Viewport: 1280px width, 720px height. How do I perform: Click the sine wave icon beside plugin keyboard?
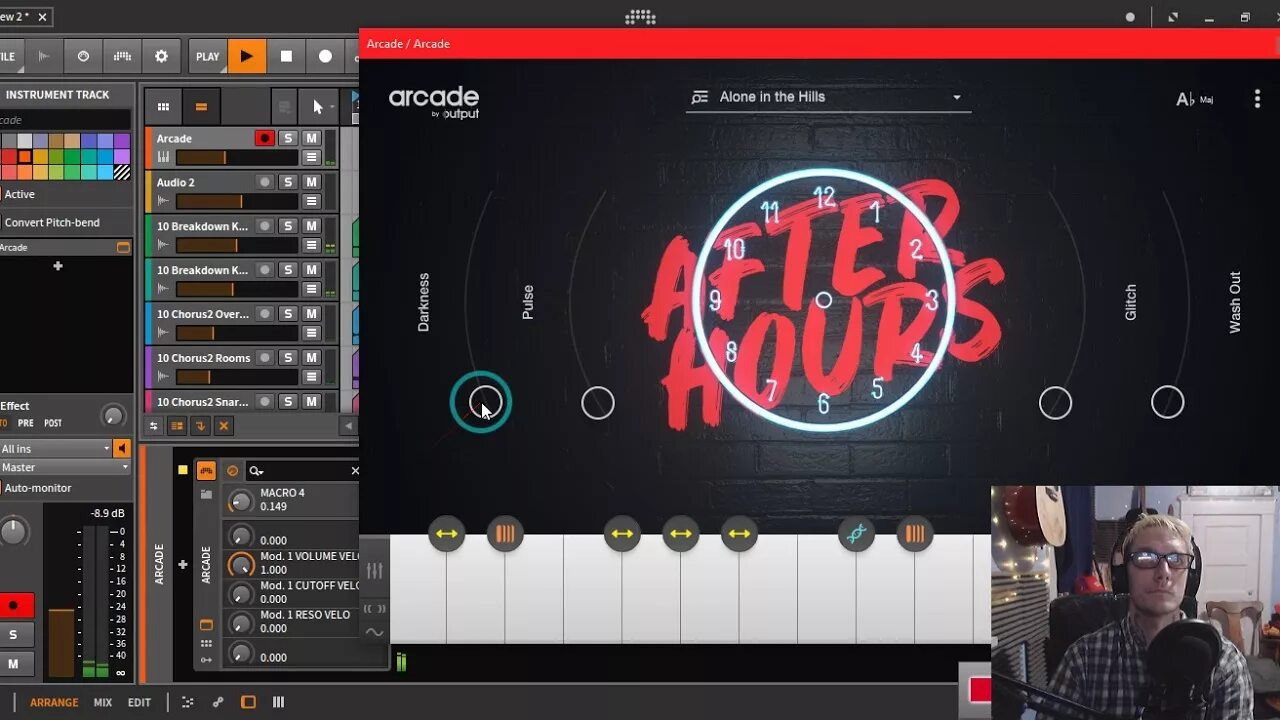pos(374,632)
